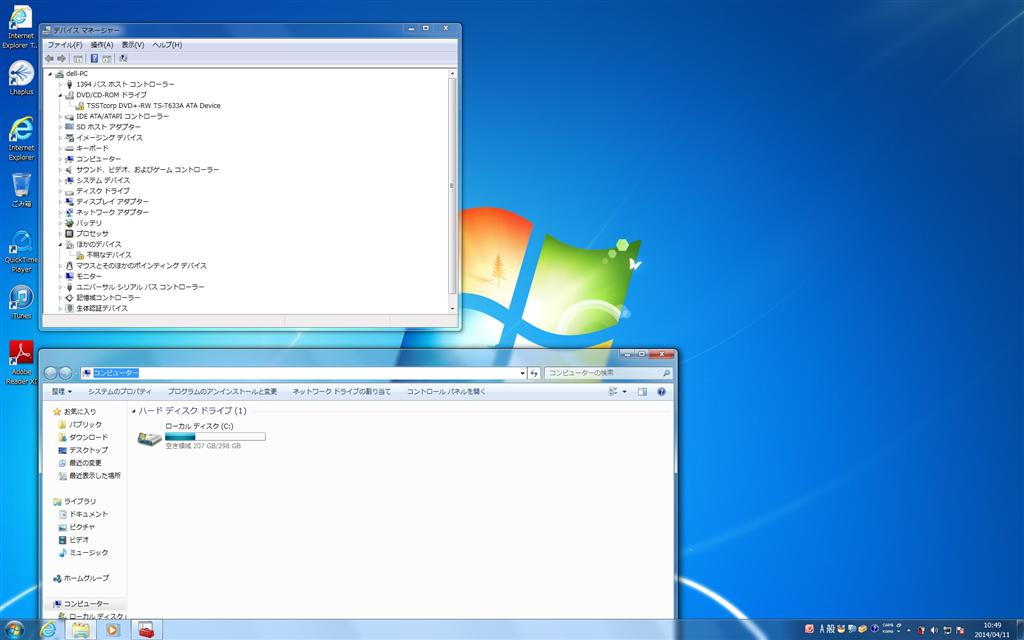Open the 表示(V) menu

pyautogui.click(x=133, y=45)
